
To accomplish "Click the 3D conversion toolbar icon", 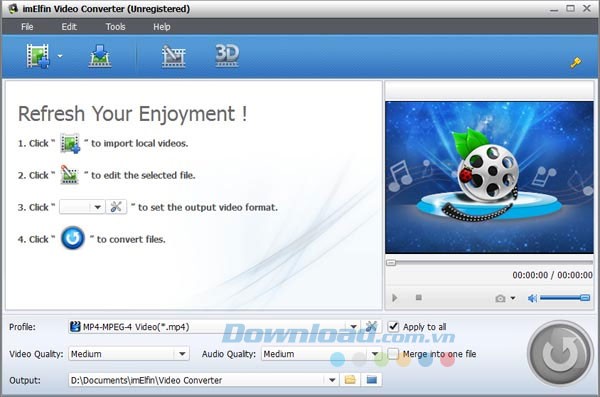I will point(227,56).
